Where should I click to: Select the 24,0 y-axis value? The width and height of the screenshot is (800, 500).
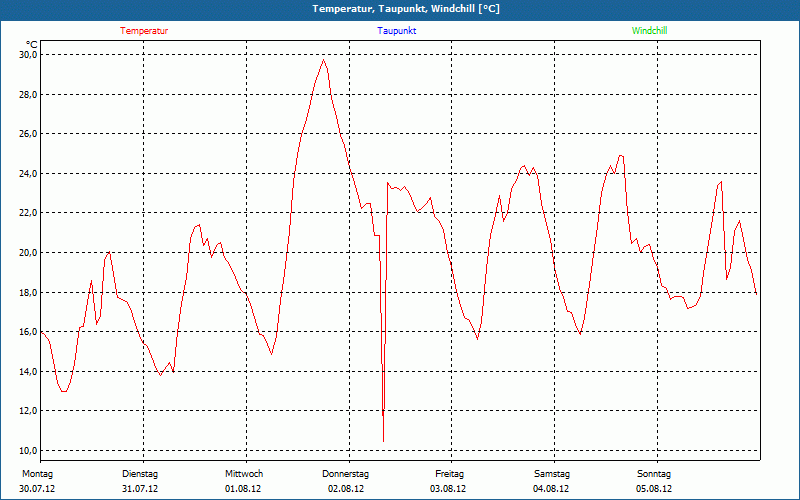click(x=28, y=173)
